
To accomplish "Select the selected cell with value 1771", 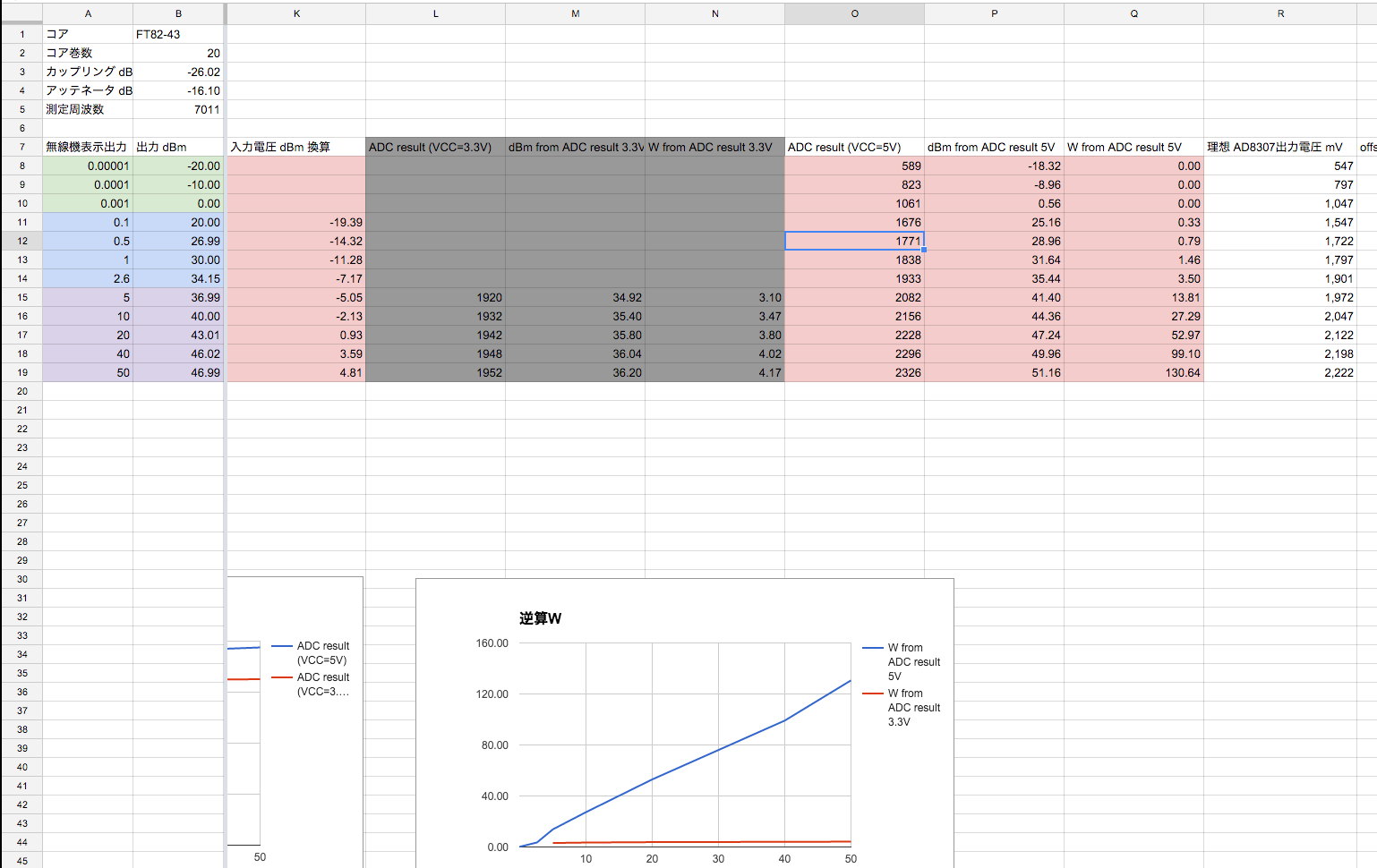I will pos(854,241).
